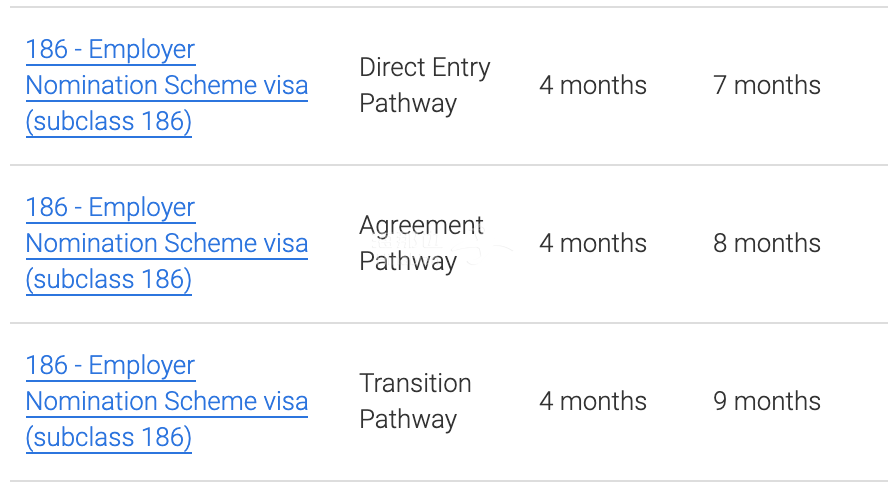
Task: Click '(subclass 186)' link text in Direct Entry row
Action: pos(108,121)
